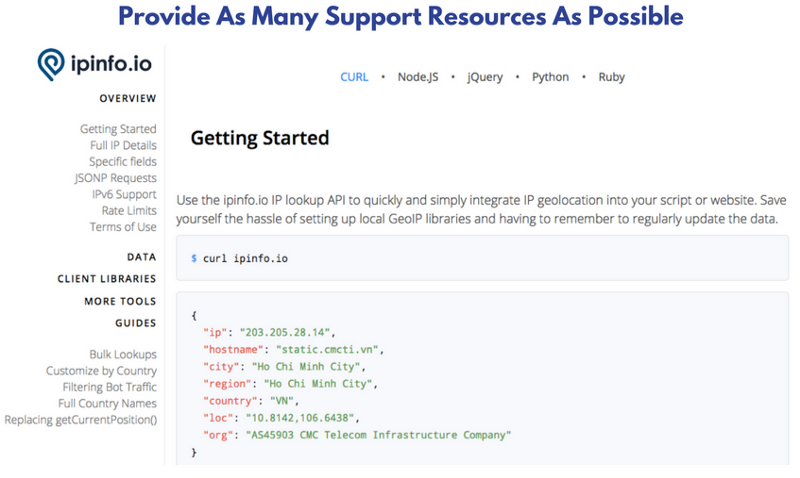Click the "region" key in JSON output

click(x=227, y=384)
